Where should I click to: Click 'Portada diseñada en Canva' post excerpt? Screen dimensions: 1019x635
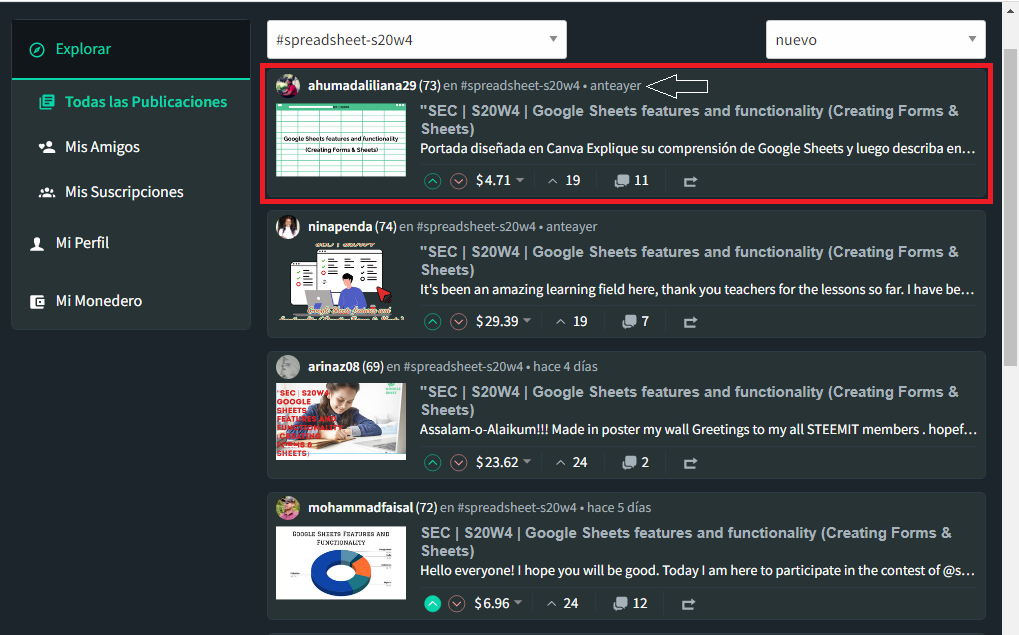coord(697,149)
